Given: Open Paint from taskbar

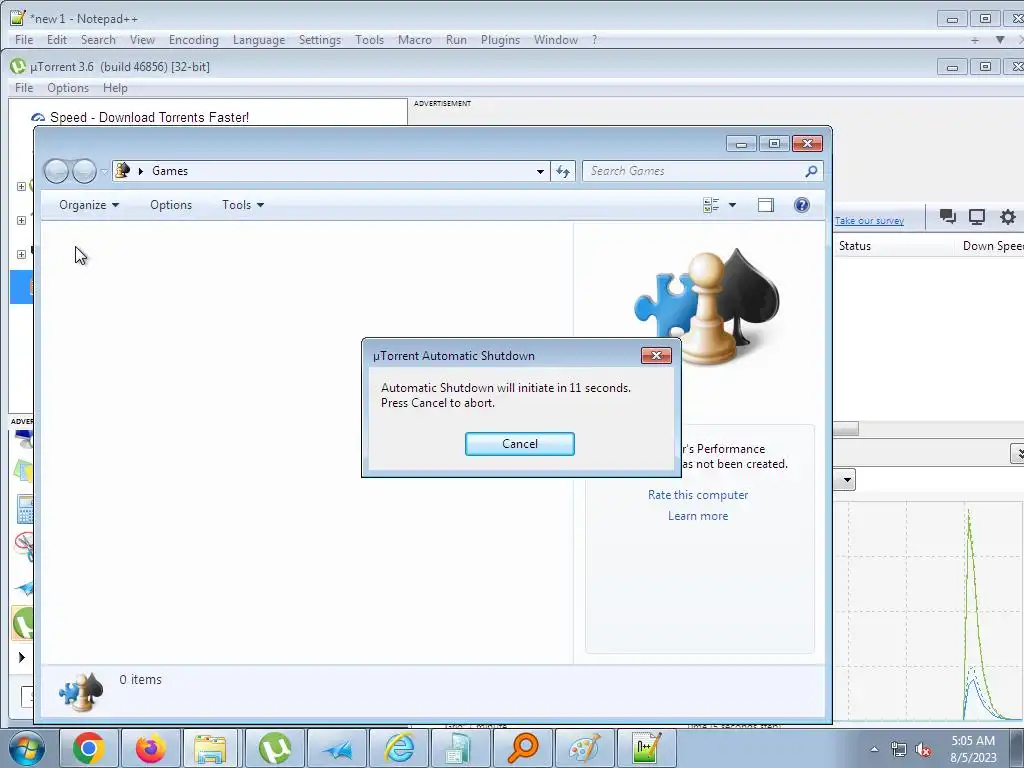Looking at the screenshot, I should pyautogui.click(x=584, y=748).
